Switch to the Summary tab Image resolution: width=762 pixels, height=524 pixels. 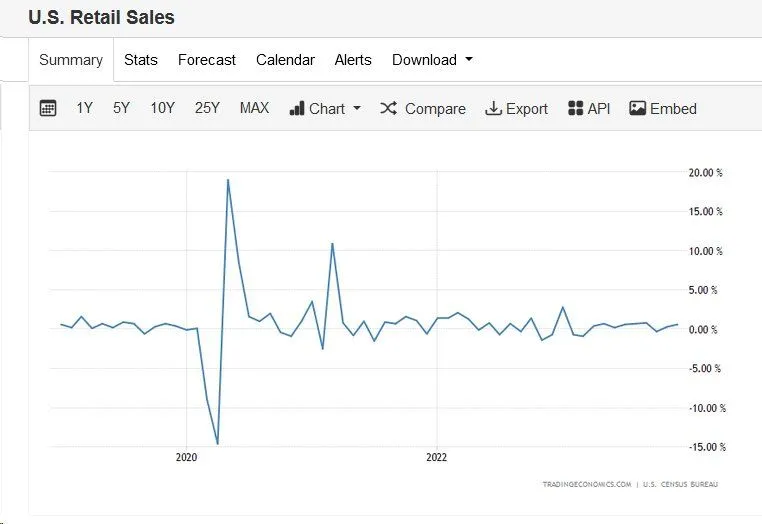71,60
